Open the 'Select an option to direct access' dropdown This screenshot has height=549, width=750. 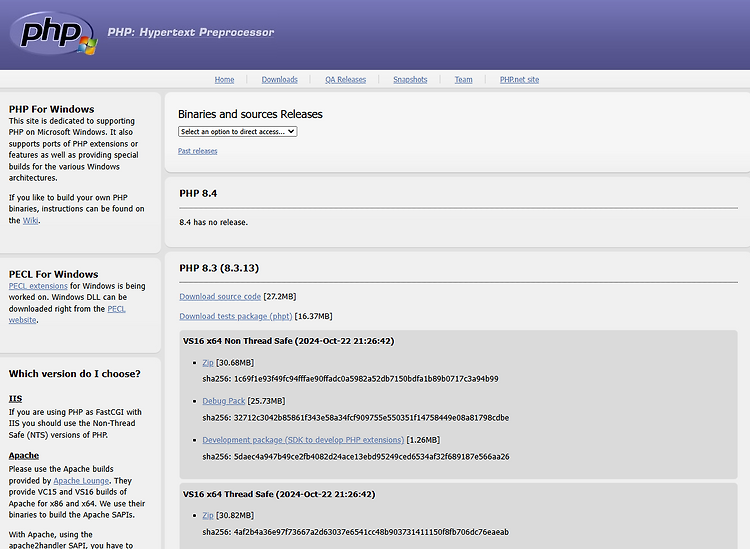[x=238, y=132]
